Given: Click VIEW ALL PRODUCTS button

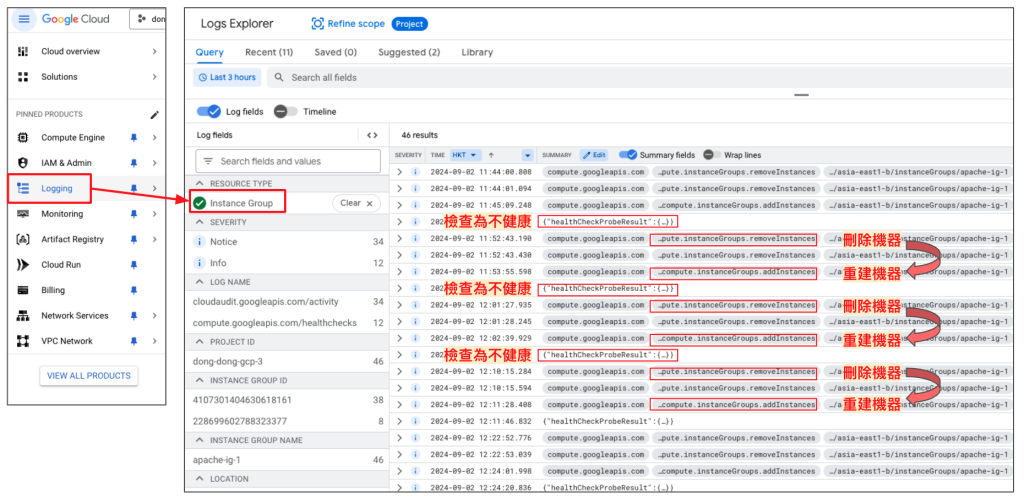Looking at the screenshot, I should pos(89,376).
